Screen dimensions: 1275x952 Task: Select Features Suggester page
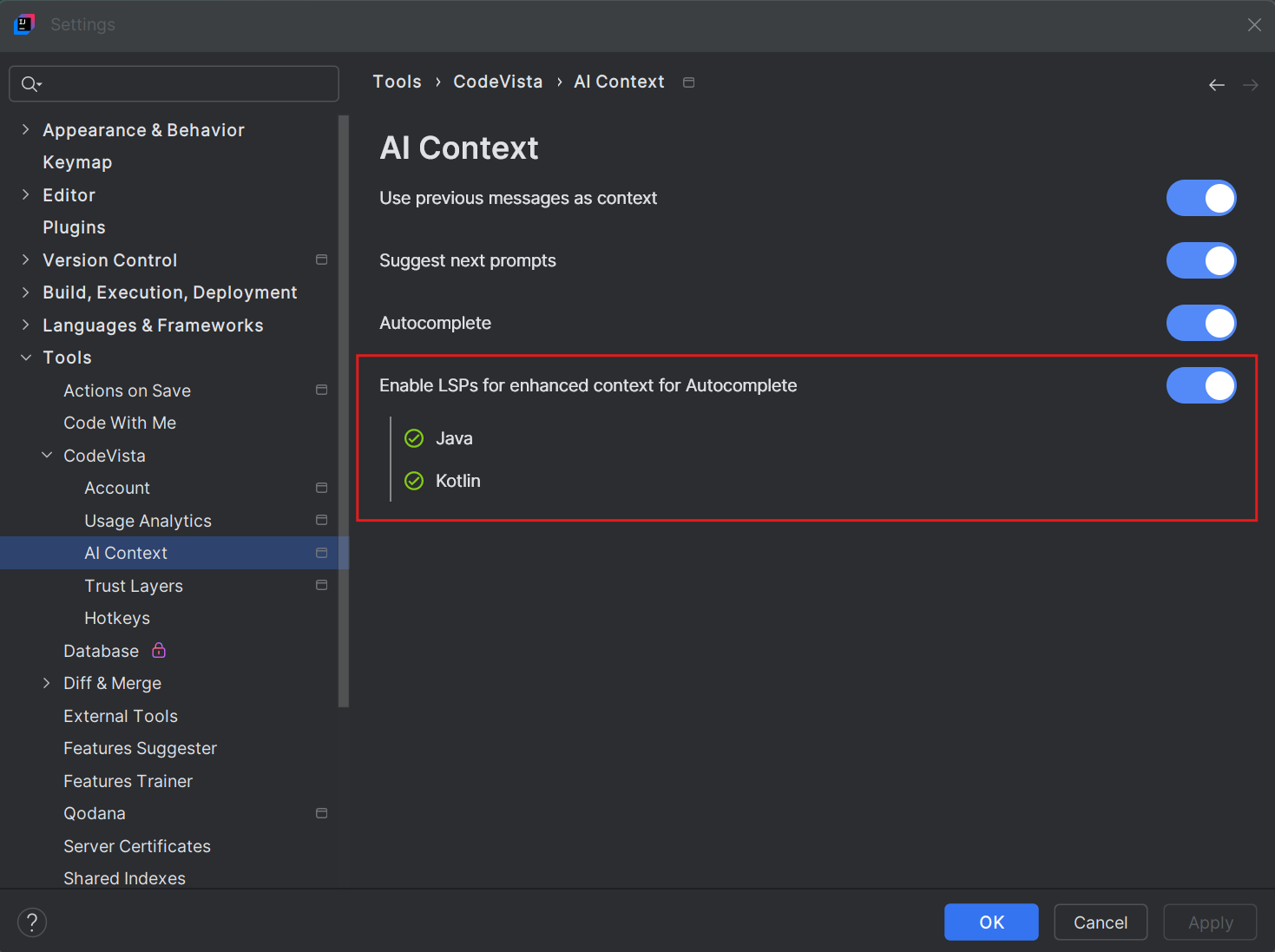(140, 748)
